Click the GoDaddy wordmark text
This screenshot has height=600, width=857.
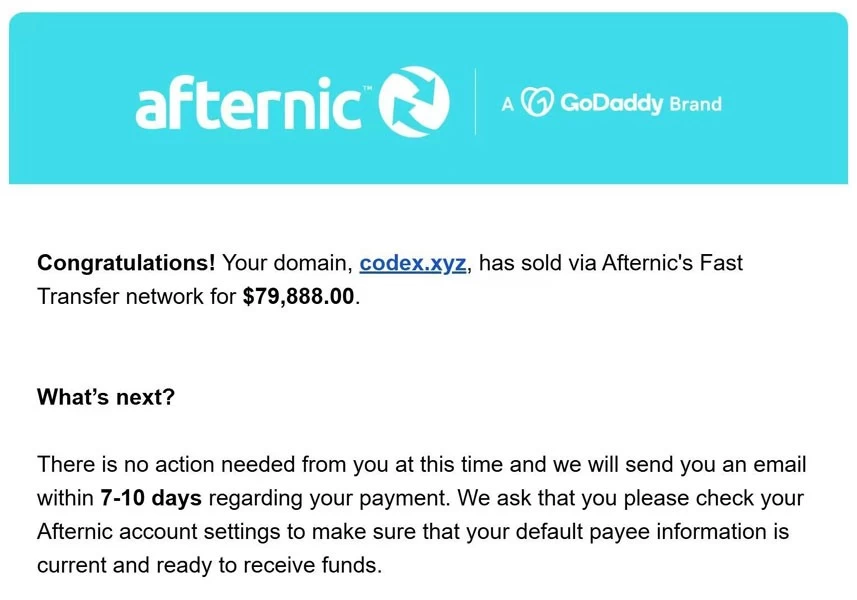pos(612,103)
